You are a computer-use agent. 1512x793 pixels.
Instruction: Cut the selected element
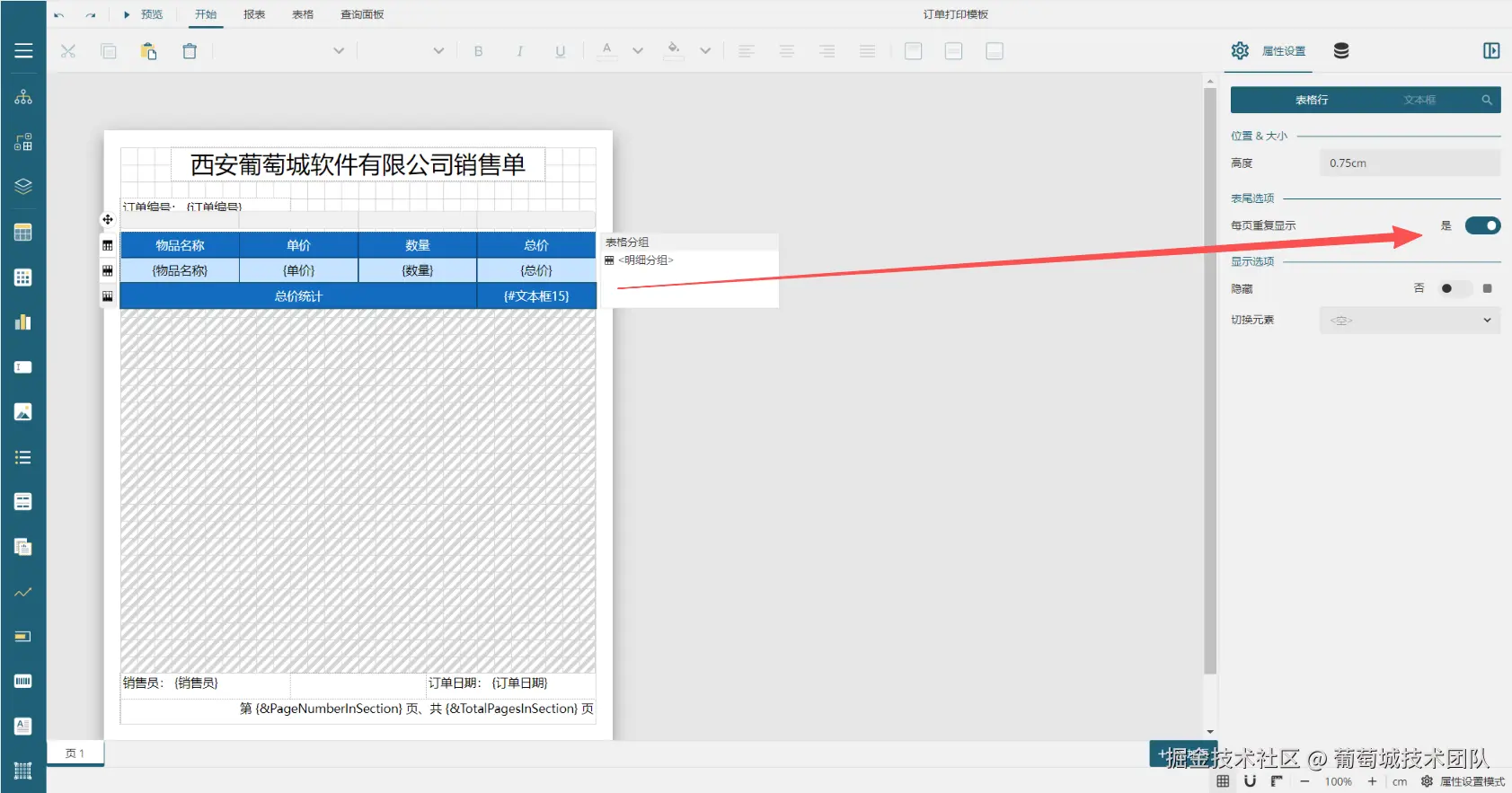click(x=68, y=51)
